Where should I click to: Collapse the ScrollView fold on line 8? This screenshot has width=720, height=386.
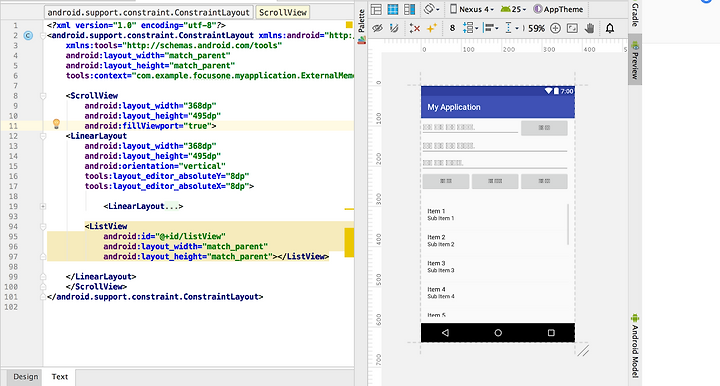click(x=43, y=96)
